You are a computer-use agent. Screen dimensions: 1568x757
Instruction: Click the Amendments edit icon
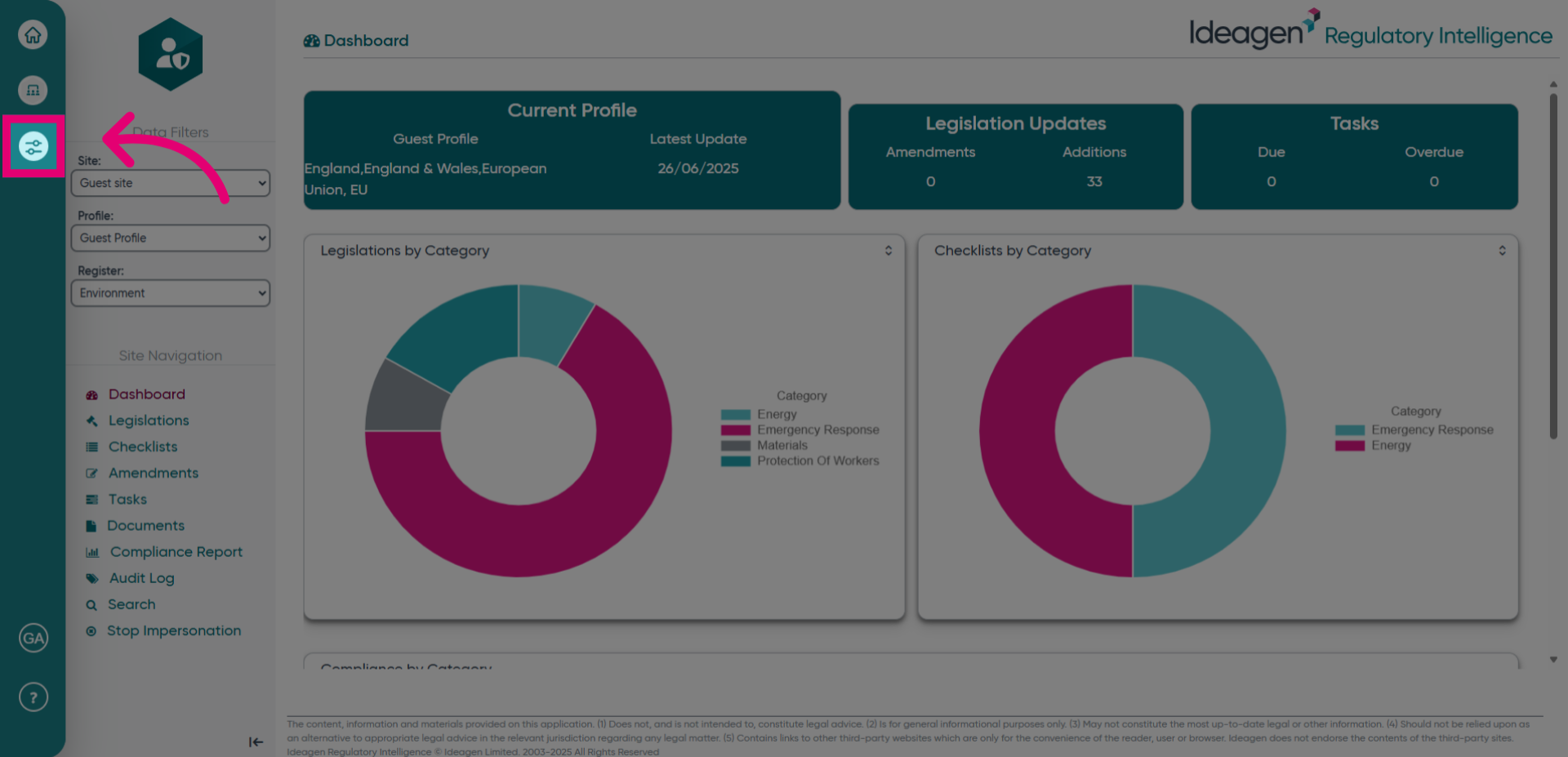pos(91,474)
